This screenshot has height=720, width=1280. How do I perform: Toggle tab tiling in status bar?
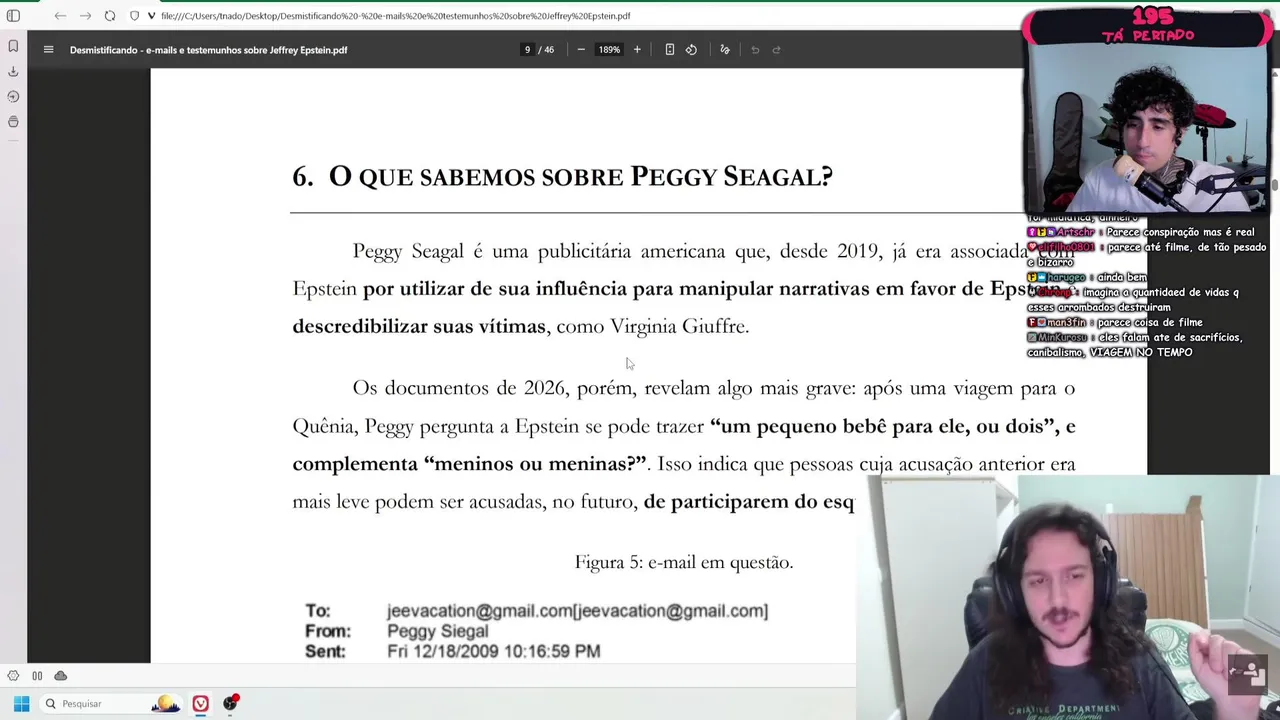coord(37,676)
